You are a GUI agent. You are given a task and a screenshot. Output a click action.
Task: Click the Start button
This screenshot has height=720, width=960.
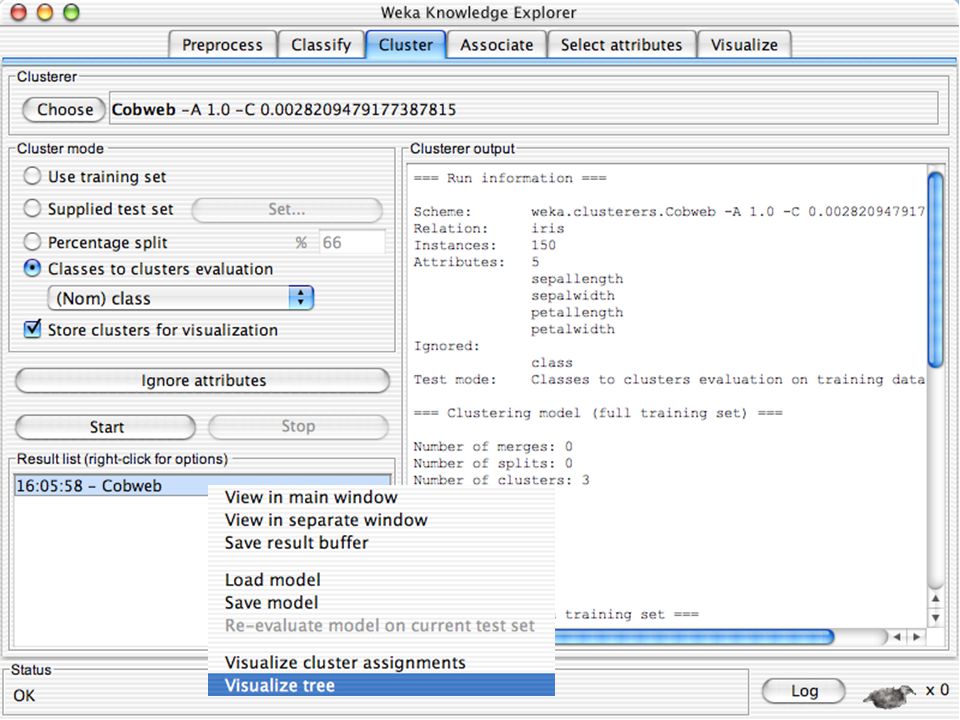pos(106,427)
